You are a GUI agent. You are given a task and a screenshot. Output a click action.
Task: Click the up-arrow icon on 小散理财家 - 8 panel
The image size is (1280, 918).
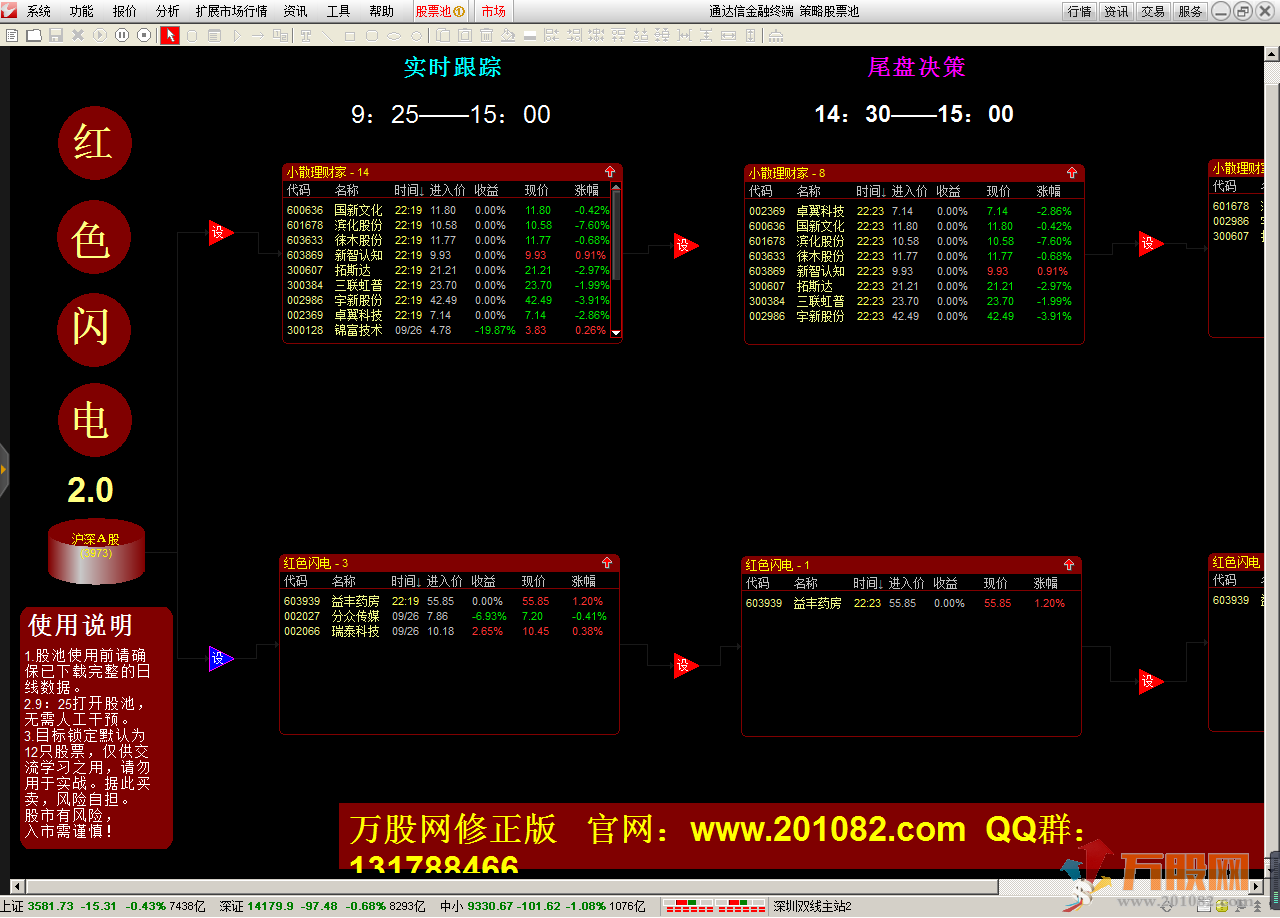coord(1072,173)
